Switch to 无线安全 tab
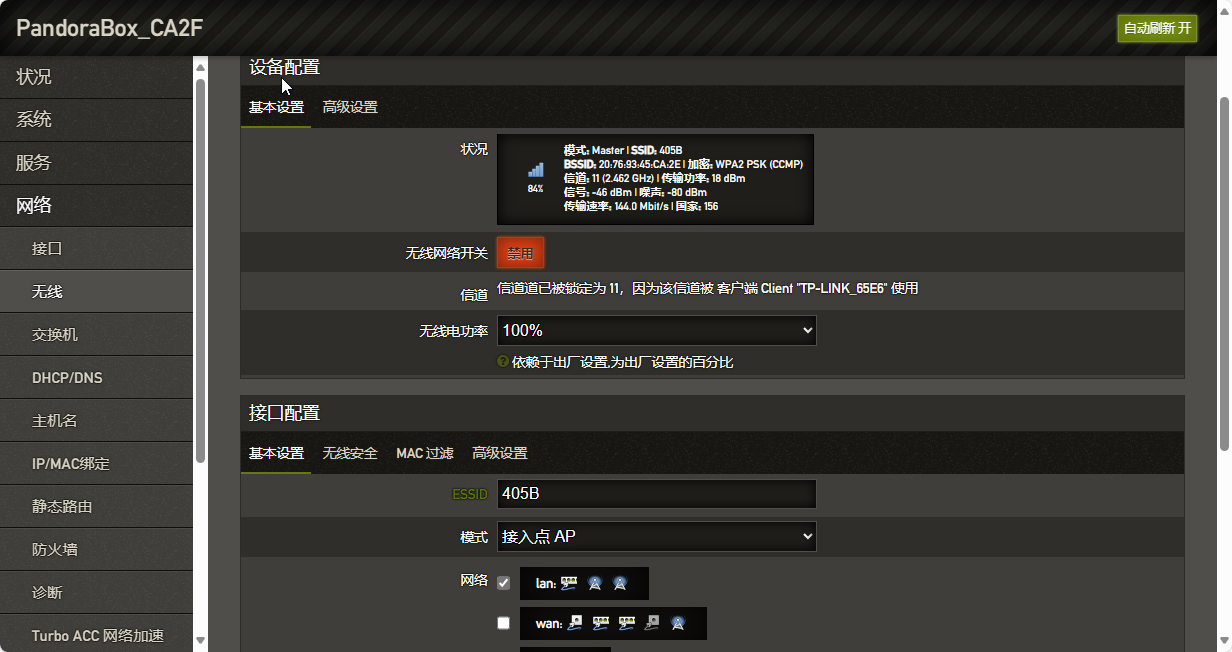The image size is (1232, 652). (350, 453)
